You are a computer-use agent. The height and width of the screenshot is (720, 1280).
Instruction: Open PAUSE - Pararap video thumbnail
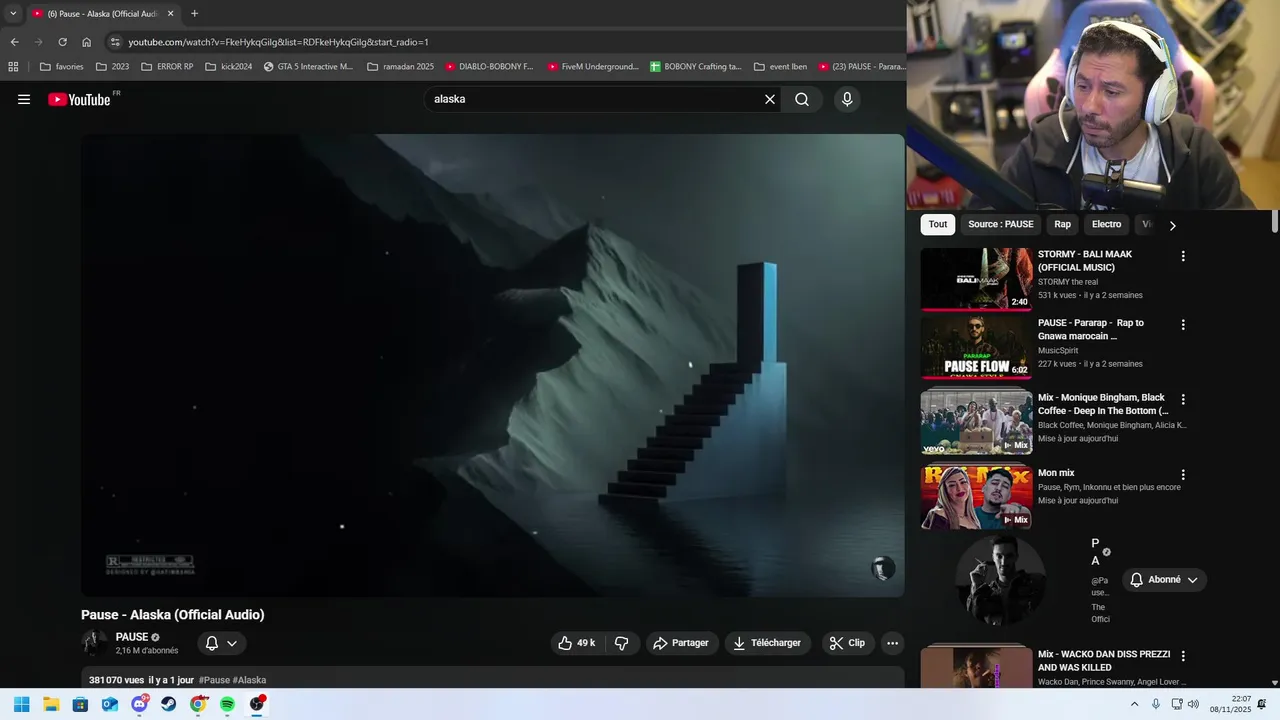(x=976, y=347)
